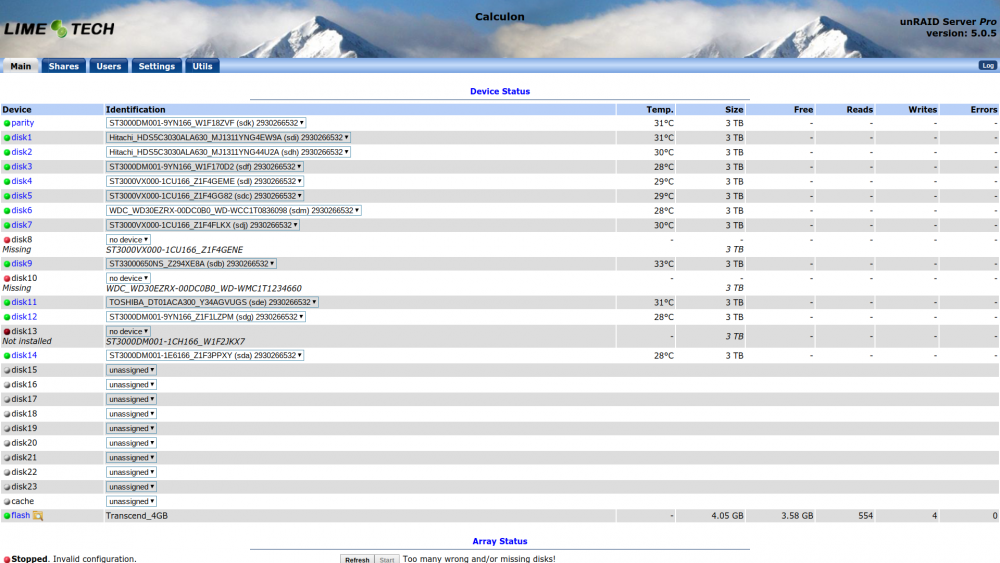Open the disk6 link

21,210
